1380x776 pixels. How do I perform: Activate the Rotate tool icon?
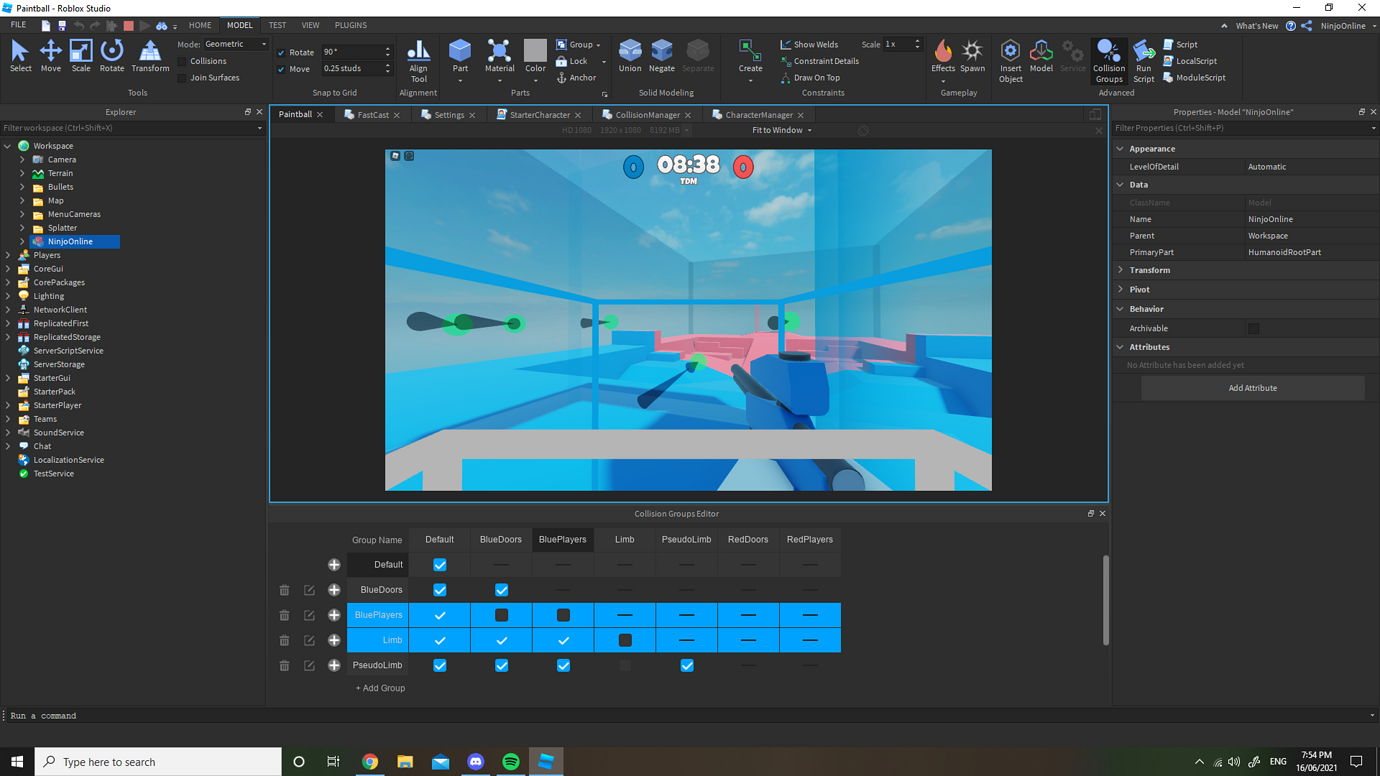click(x=112, y=56)
